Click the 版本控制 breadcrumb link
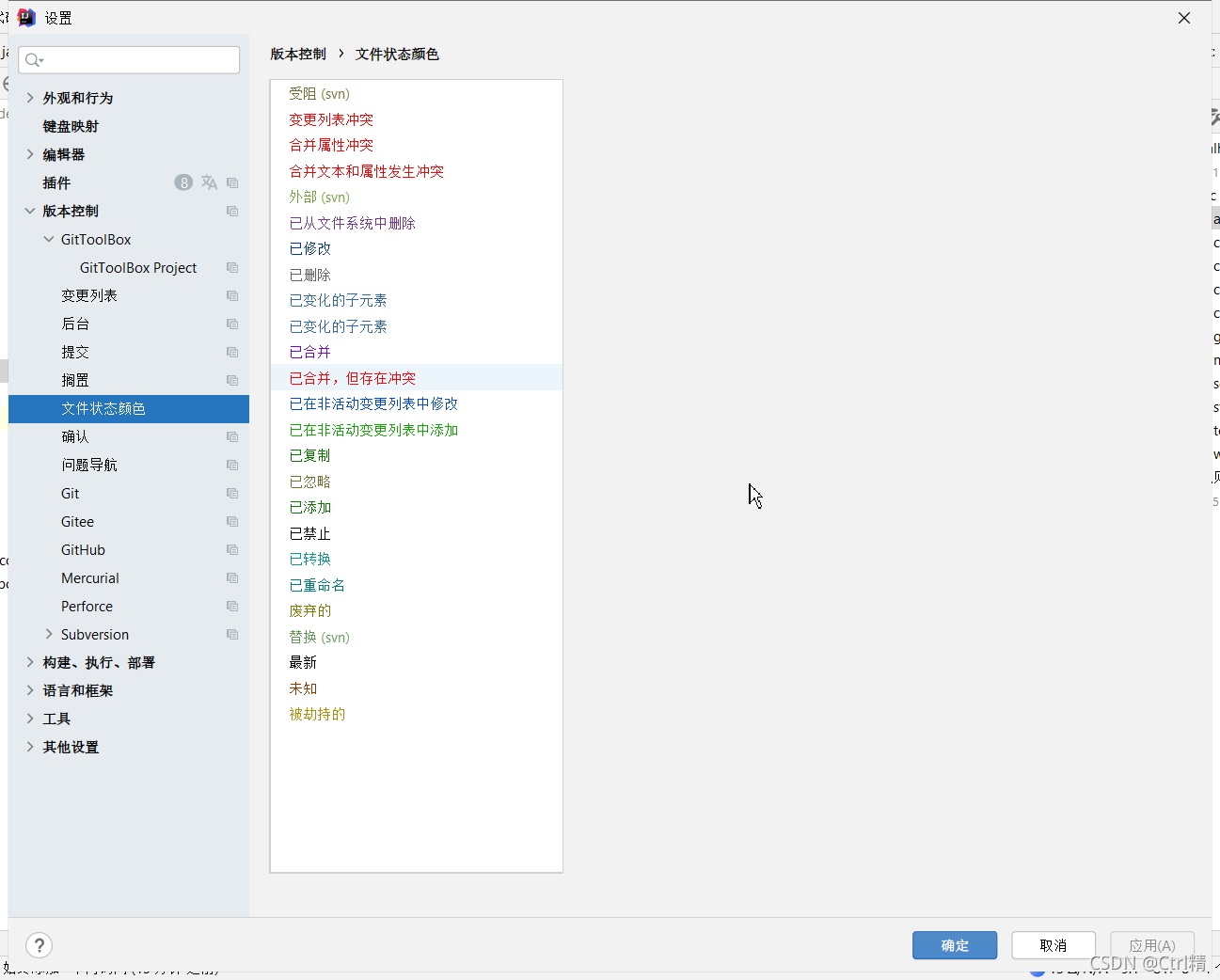The image size is (1220, 980). click(x=298, y=54)
